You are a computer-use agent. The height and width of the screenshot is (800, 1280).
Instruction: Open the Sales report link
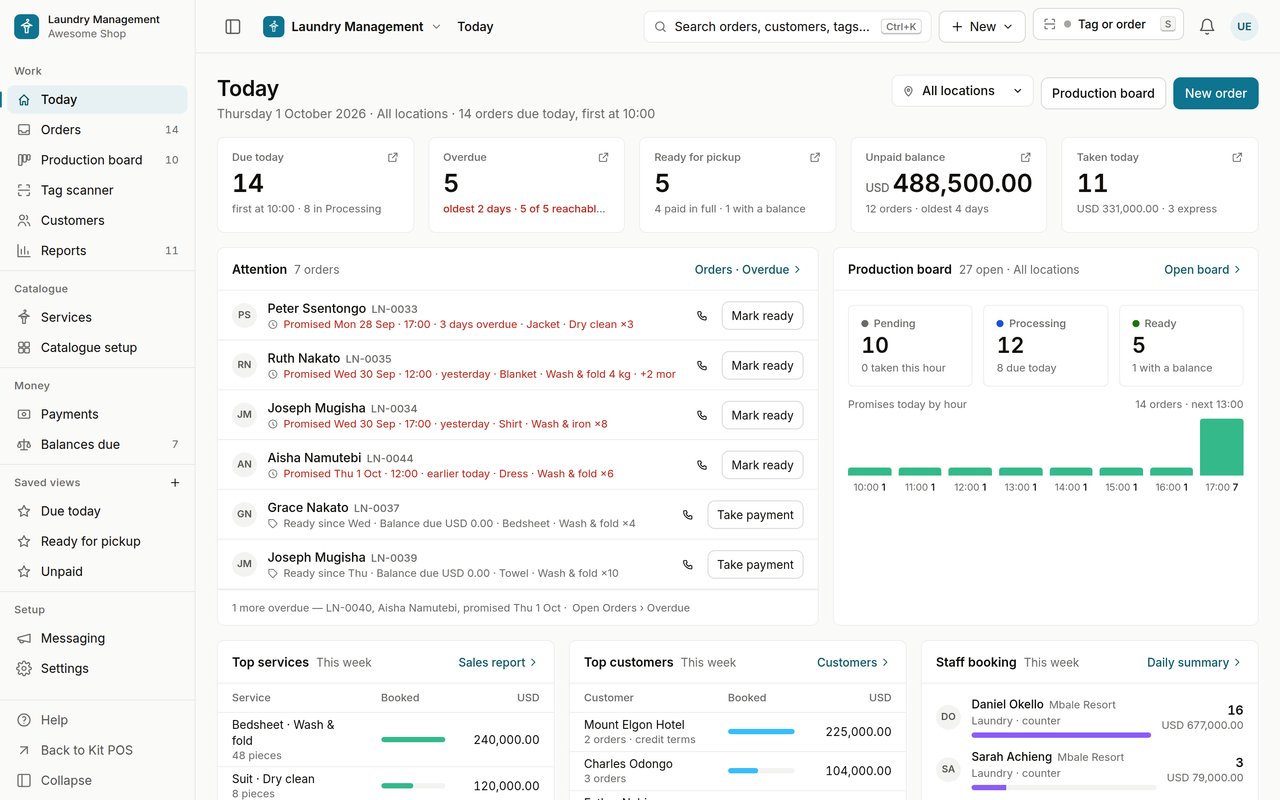pyautogui.click(x=498, y=662)
